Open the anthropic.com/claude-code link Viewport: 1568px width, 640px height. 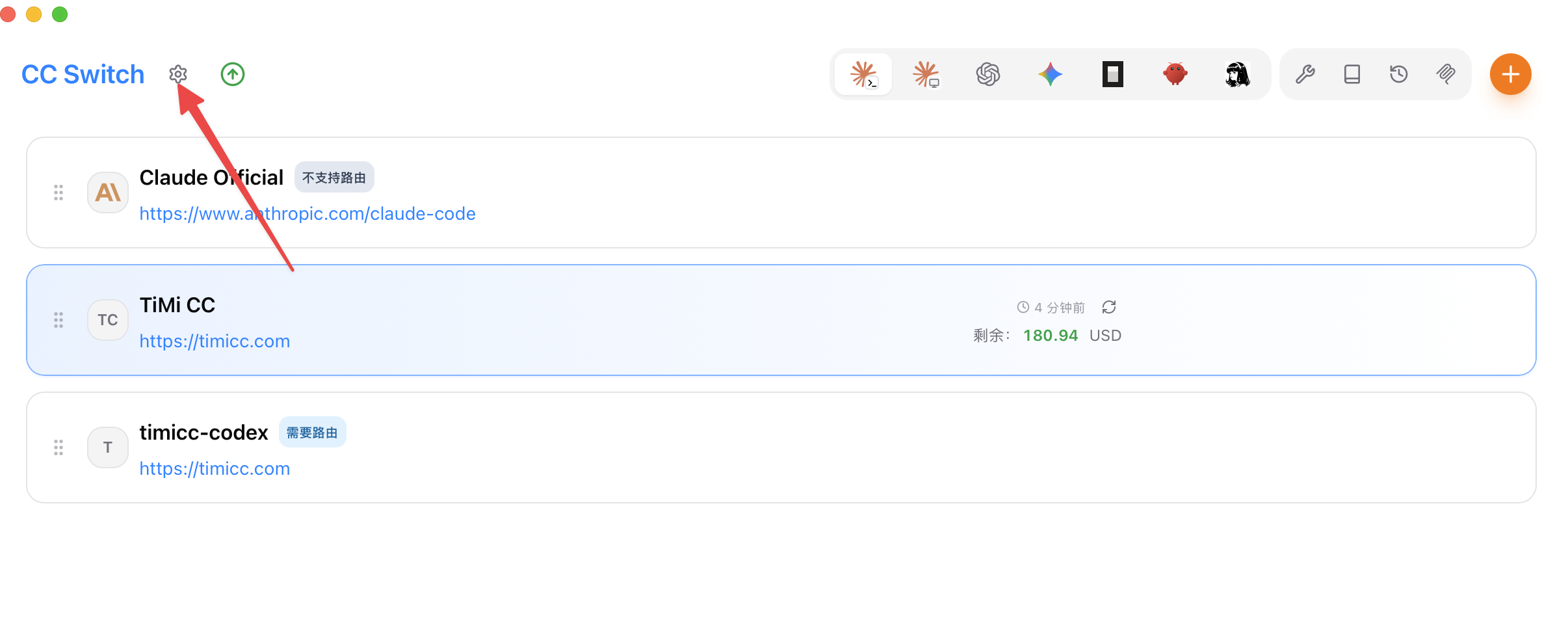pos(307,213)
